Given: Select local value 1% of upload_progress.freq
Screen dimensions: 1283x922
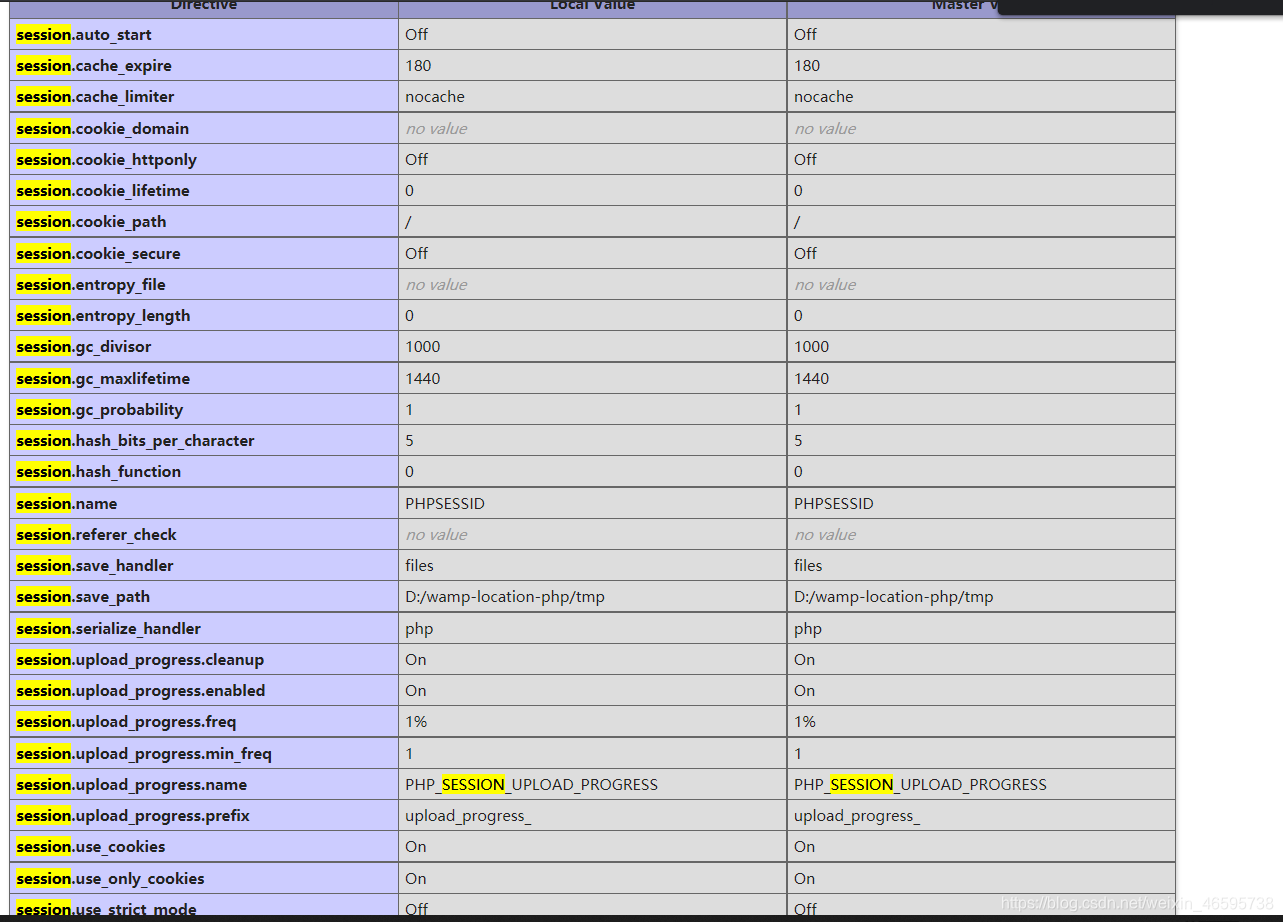Looking at the screenshot, I should (x=416, y=722).
